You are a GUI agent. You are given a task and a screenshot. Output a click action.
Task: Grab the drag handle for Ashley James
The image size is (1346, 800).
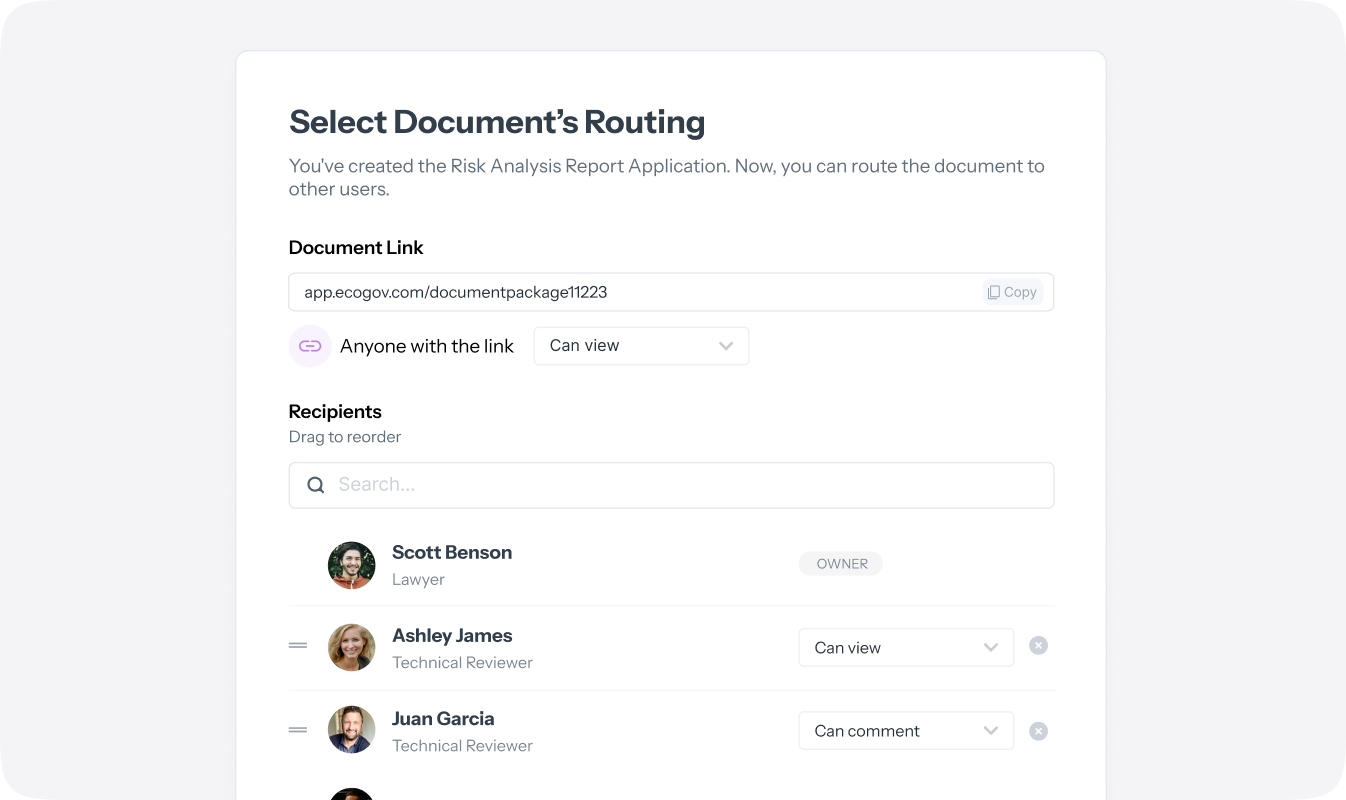pyautogui.click(x=298, y=646)
